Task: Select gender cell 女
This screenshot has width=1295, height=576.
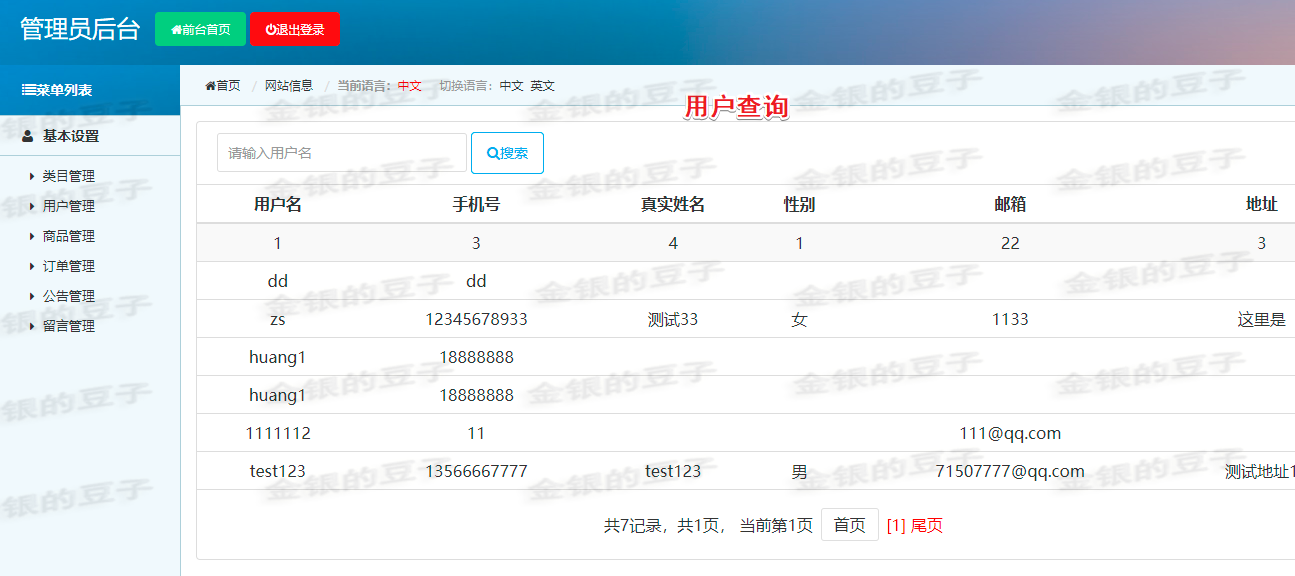Action: [x=799, y=320]
